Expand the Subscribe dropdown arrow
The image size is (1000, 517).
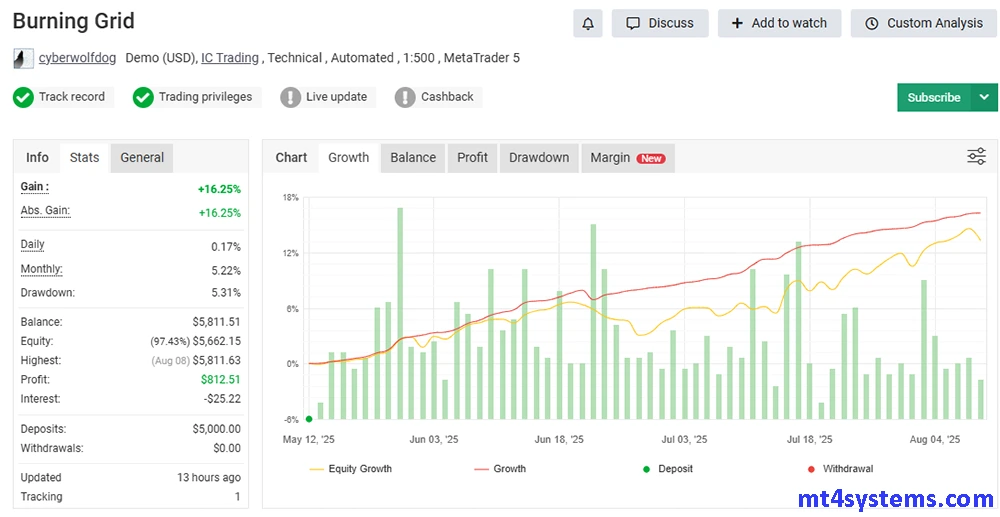[x=984, y=97]
